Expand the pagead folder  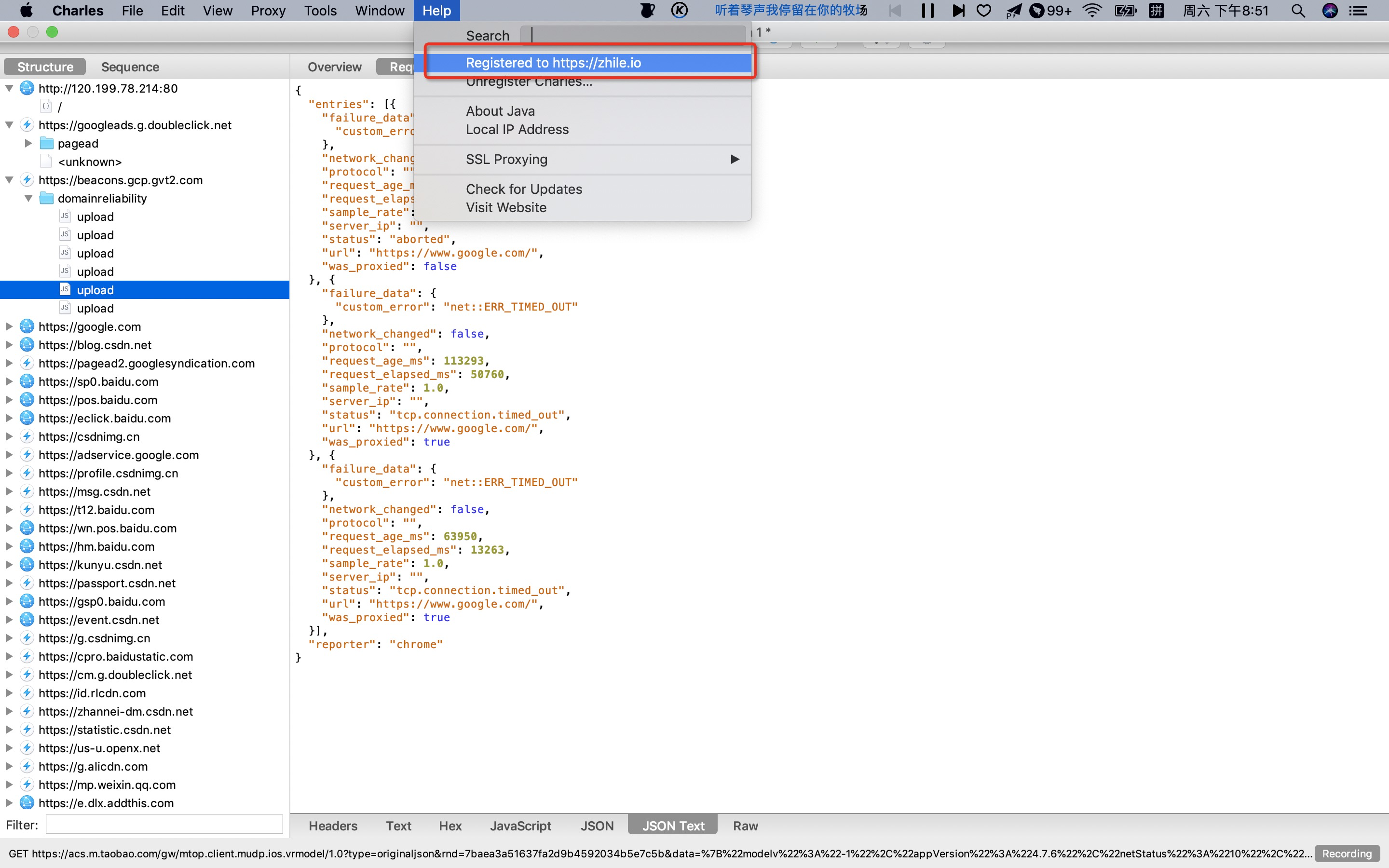[x=28, y=143]
